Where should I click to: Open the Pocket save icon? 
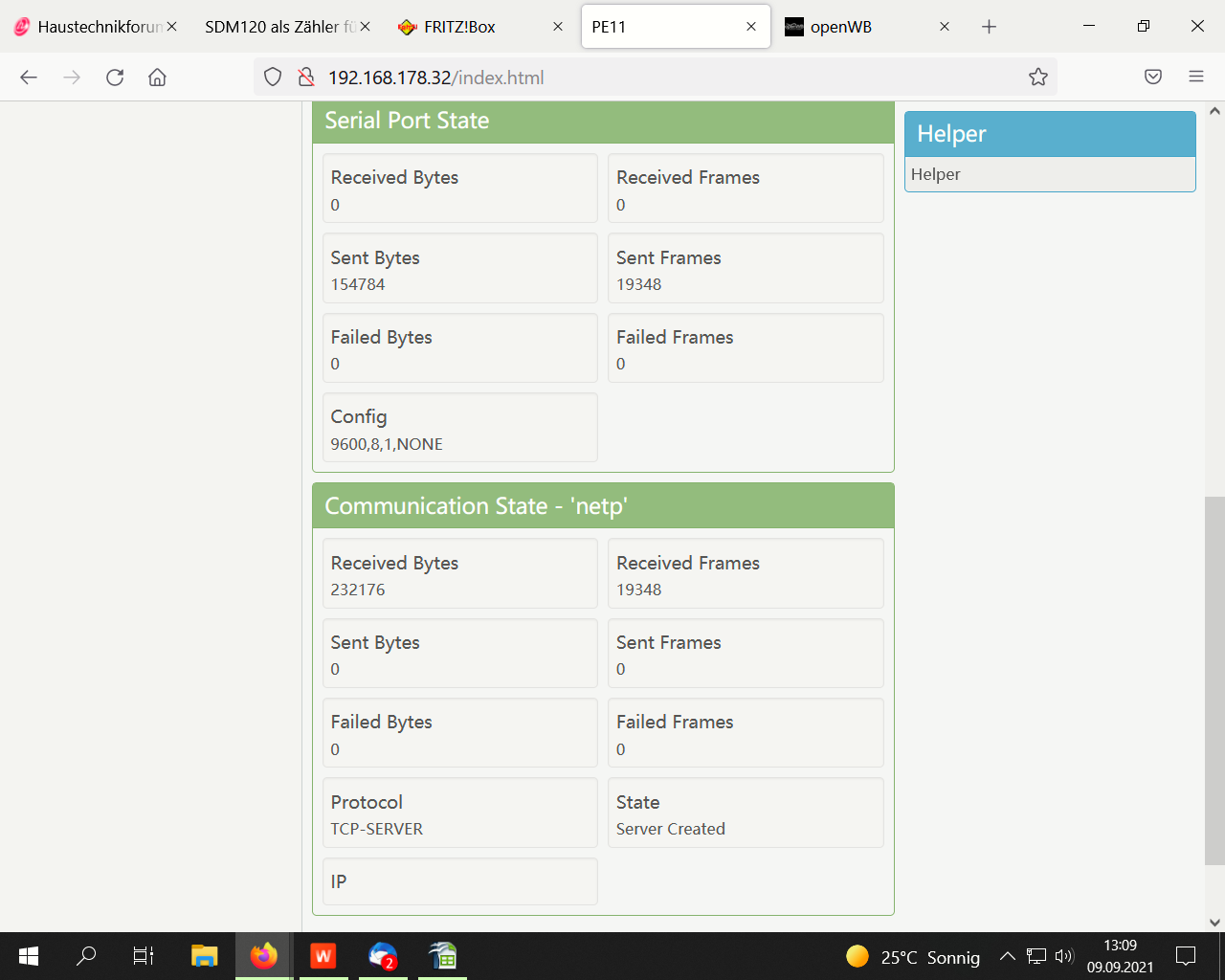(x=1153, y=78)
